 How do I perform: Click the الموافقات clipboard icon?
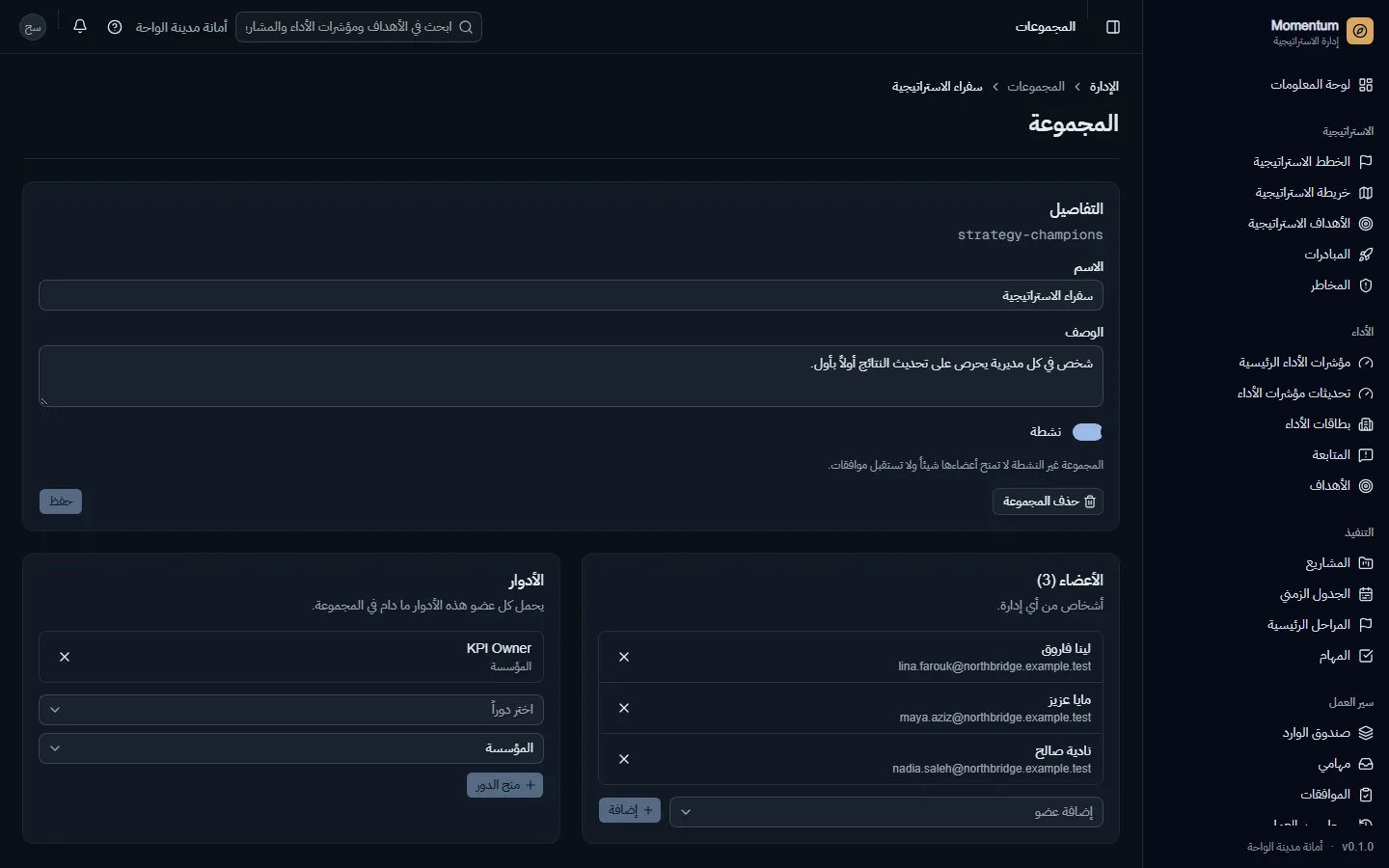[1366, 795]
